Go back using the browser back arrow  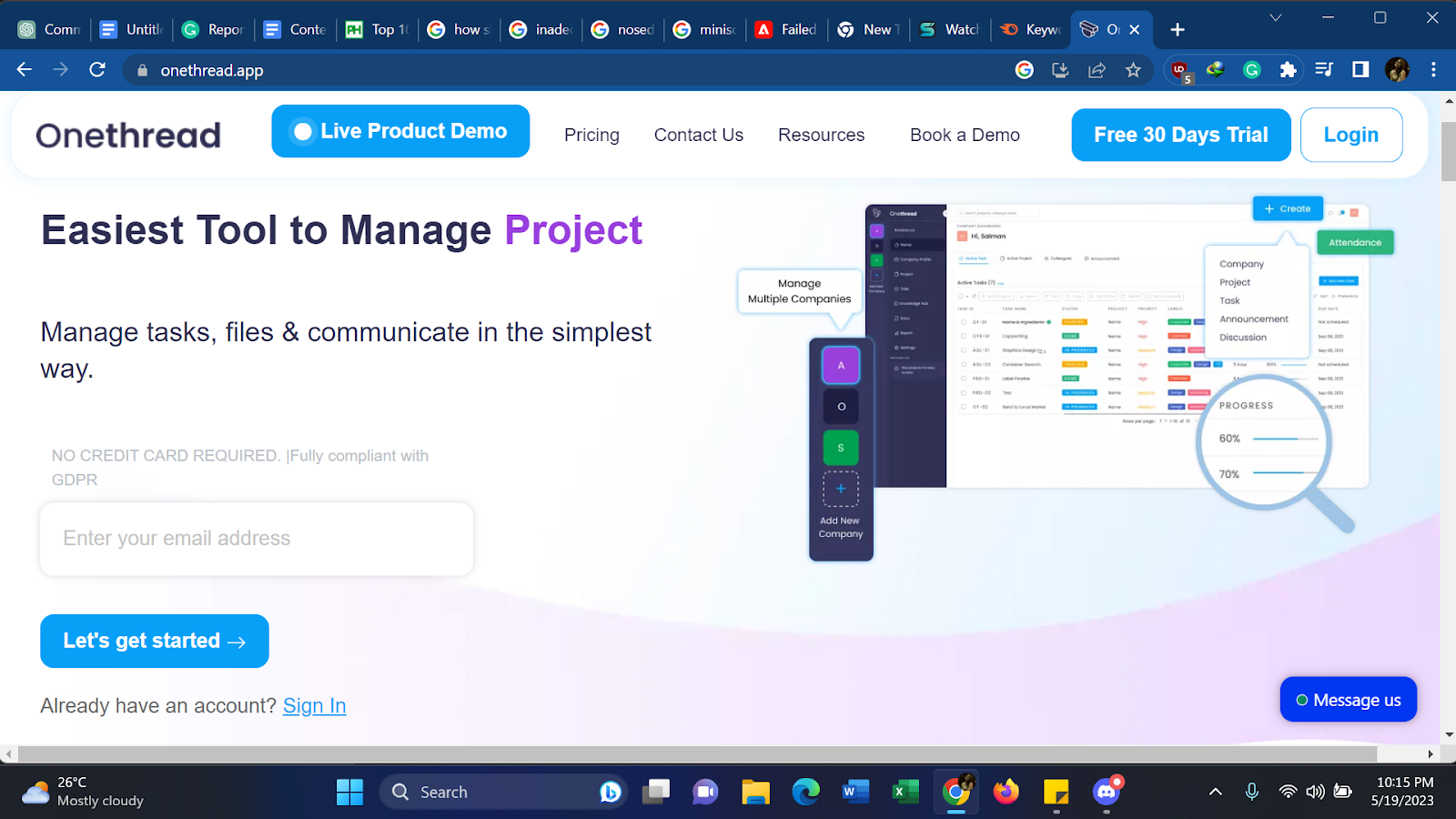25,70
